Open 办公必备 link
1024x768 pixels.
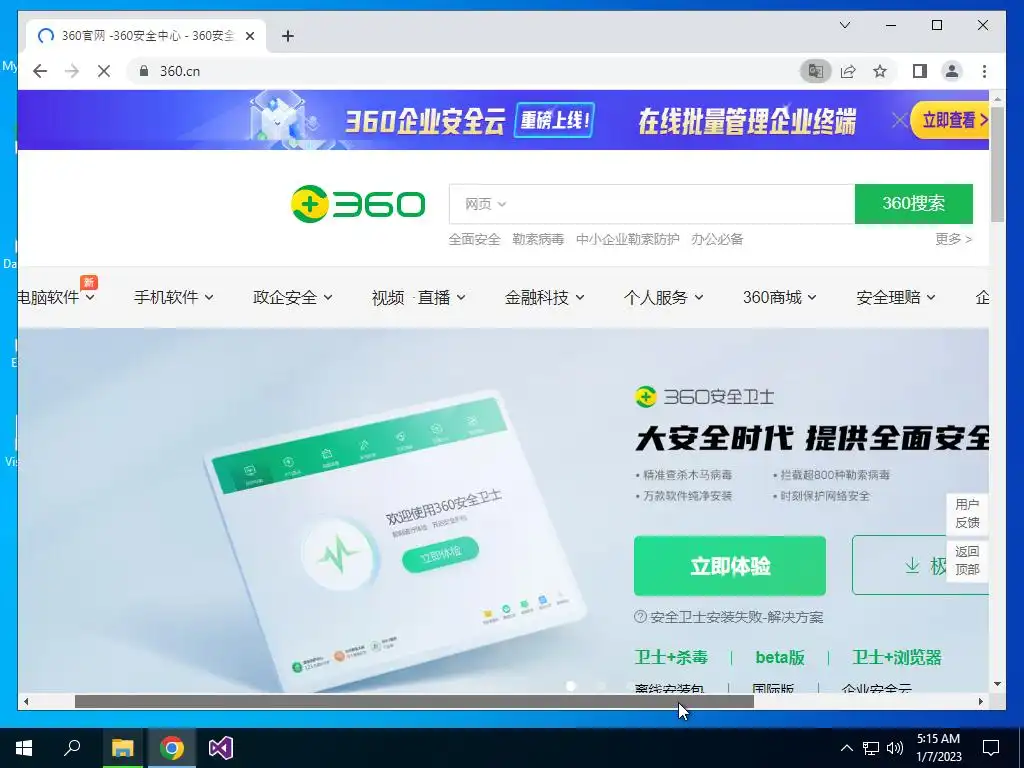coord(717,239)
